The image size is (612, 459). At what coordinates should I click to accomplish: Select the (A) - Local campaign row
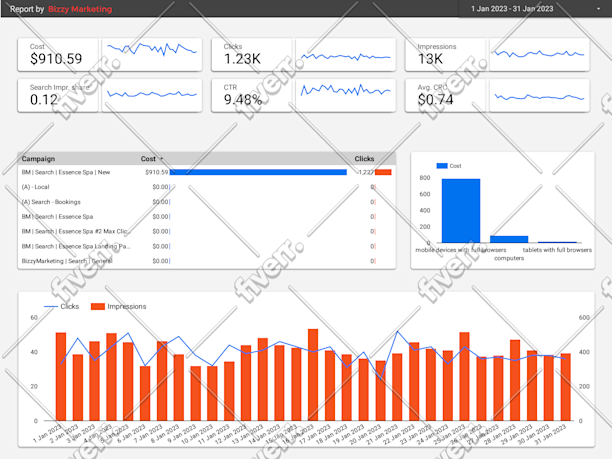[207, 187]
